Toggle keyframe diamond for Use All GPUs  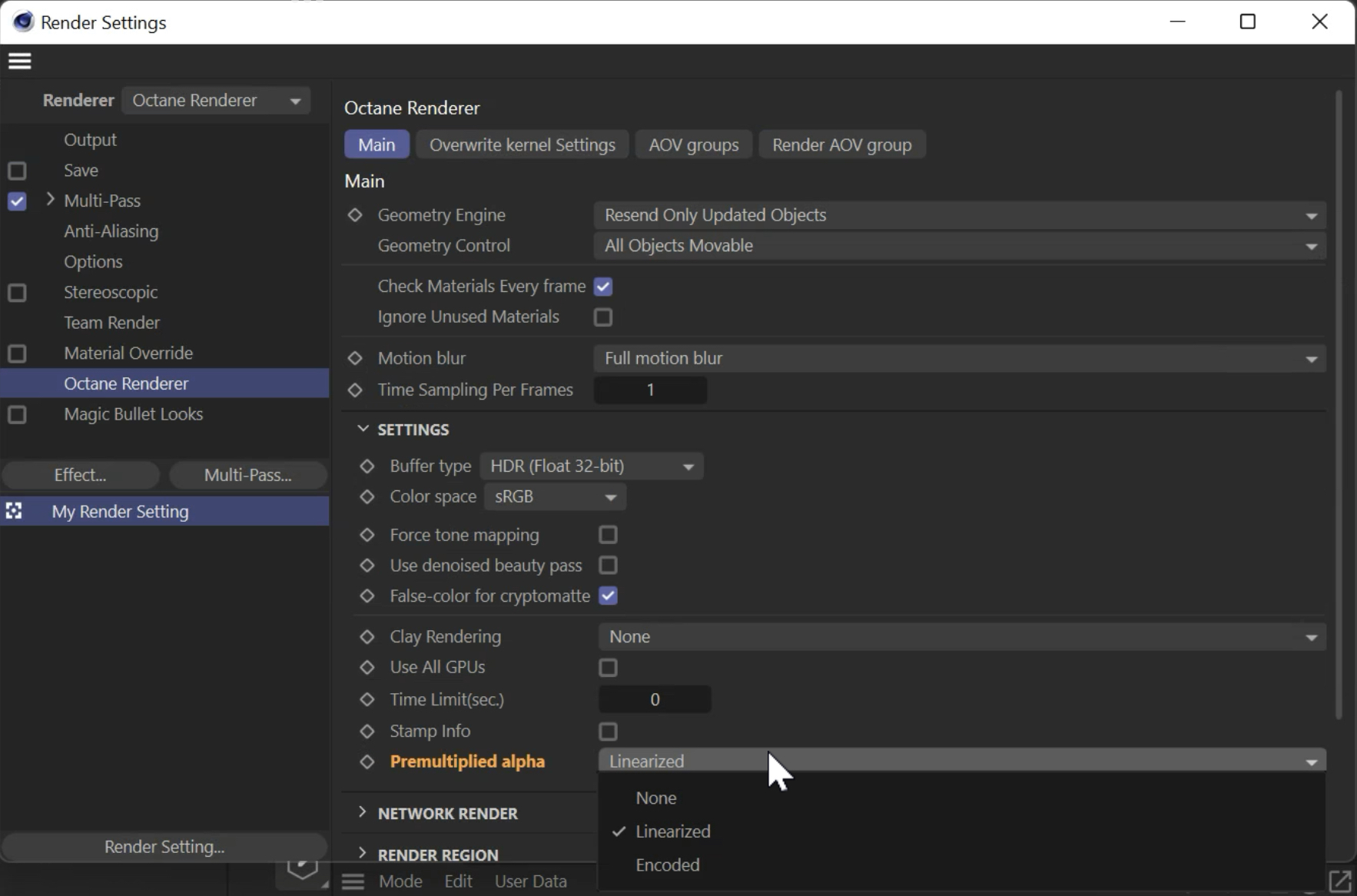[x=367, y=668]
